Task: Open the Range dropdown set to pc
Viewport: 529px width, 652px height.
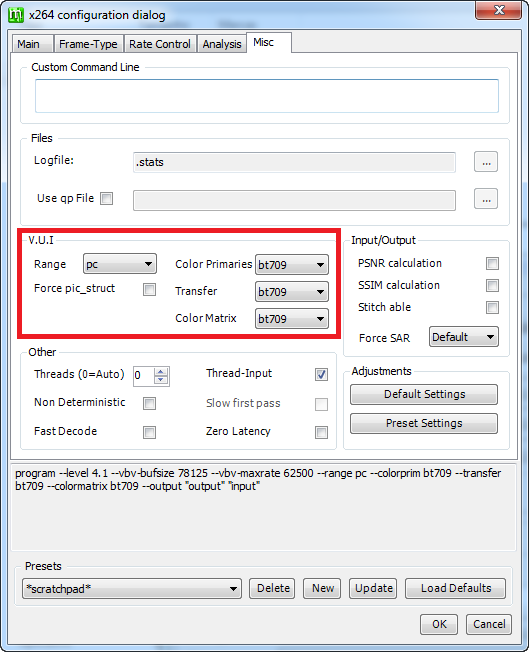Action: click(120, 264)
